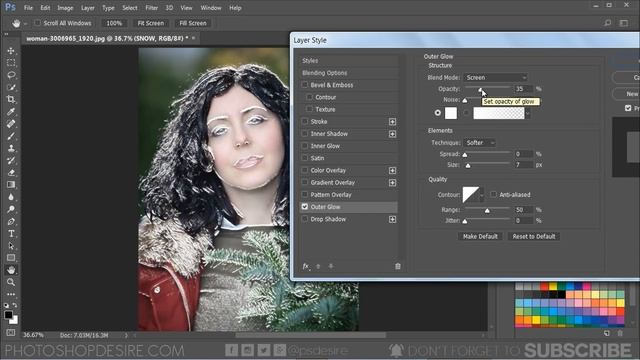Select the Pen tool

(x=11, y=222)
